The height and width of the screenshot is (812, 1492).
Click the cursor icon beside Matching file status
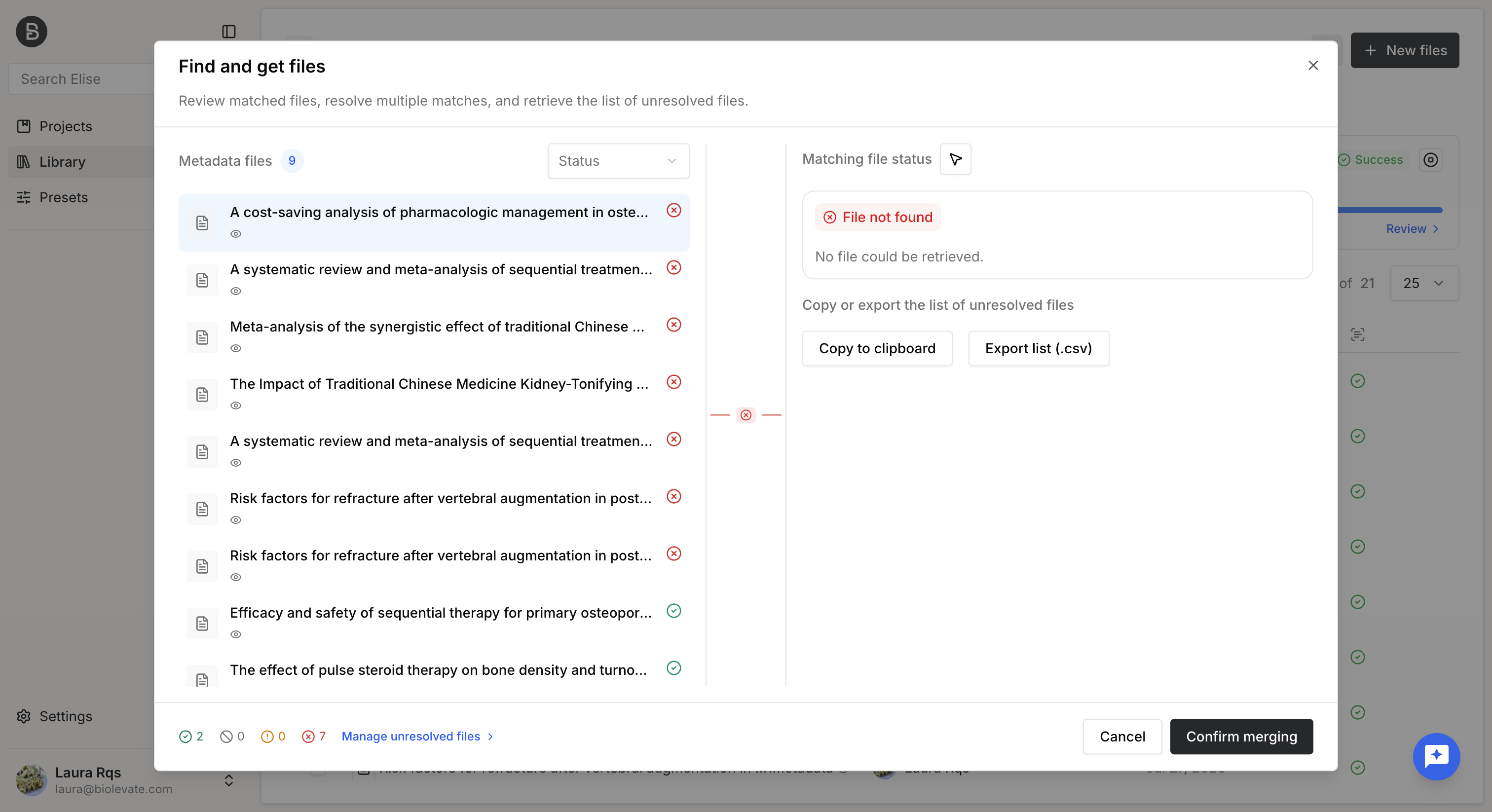click(x=956, y=159)
